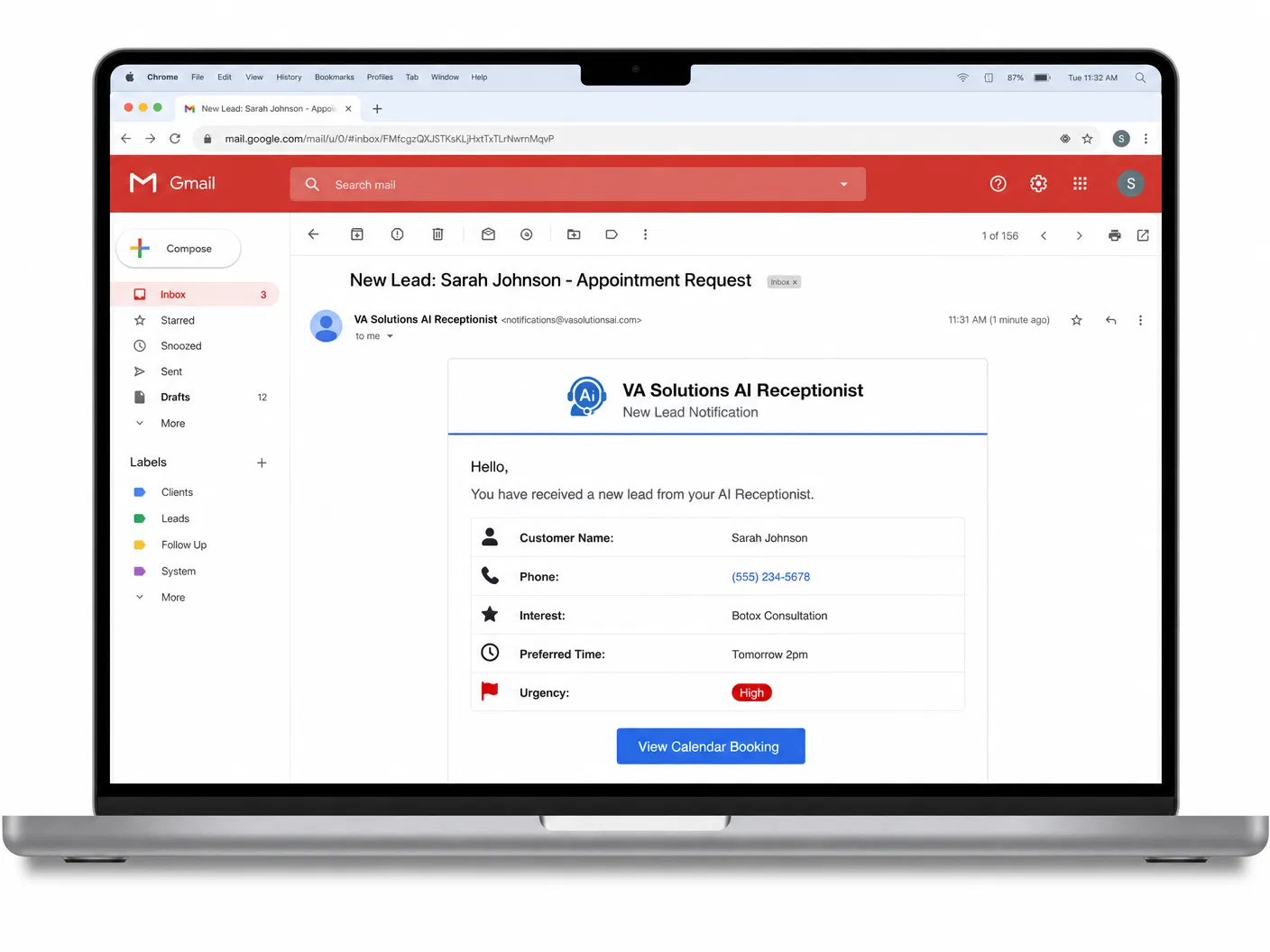
Task: Go to the newer email arrow
Action: click(1044, 235)
